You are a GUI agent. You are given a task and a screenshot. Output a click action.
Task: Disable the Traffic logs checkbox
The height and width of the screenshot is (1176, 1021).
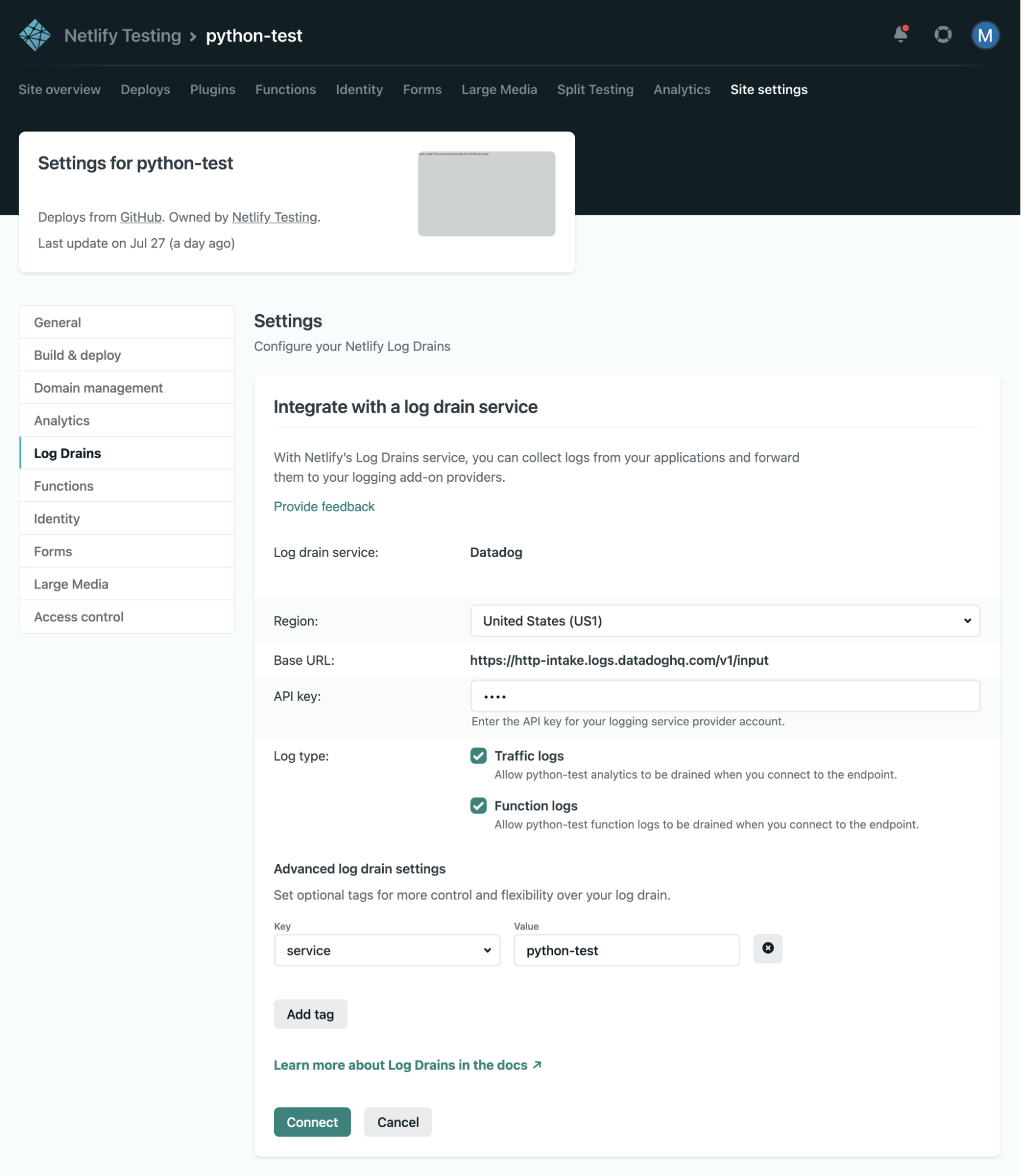coord(478,756)
